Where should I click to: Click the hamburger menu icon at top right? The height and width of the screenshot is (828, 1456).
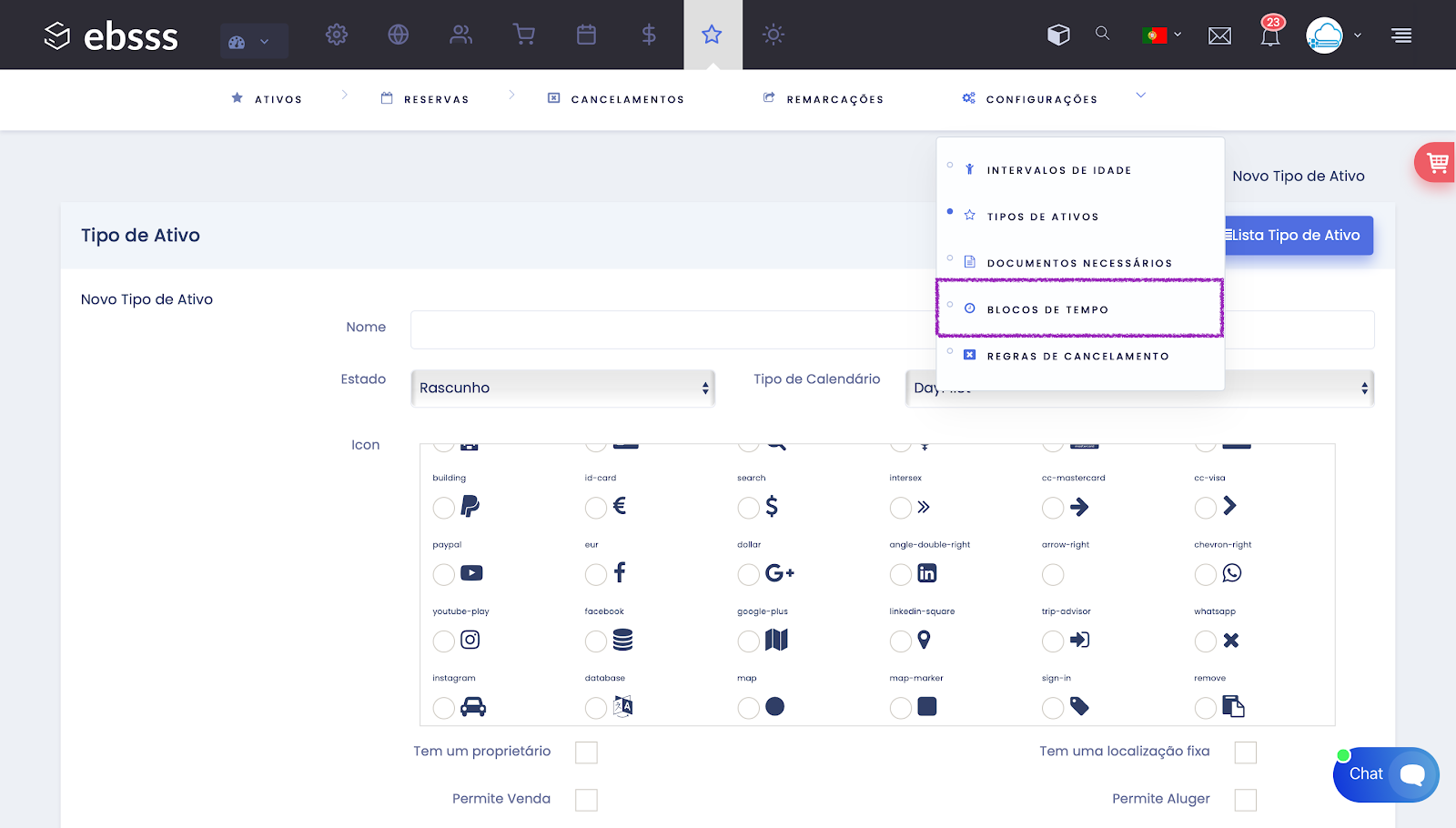[1401, 35]
